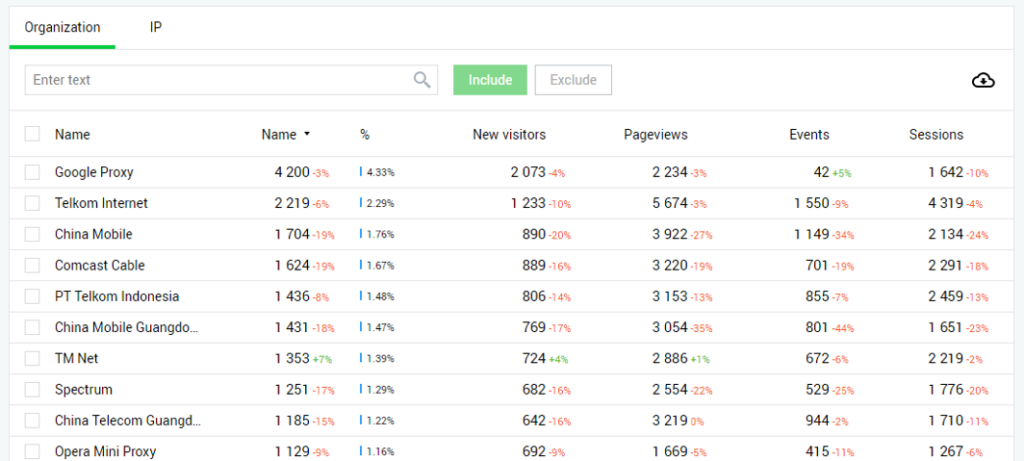Screen dimensions: 1024x461
Task: Click the Sessions column header
Action: (x=936, y=135)
